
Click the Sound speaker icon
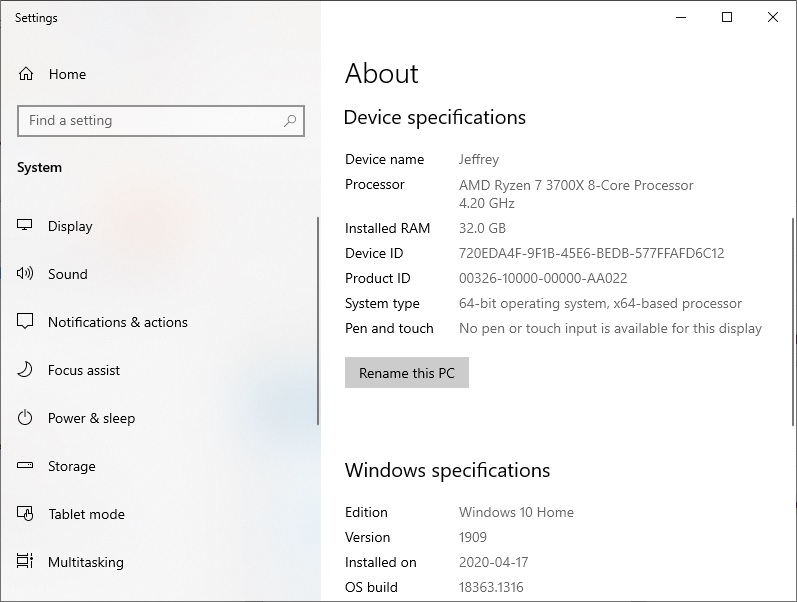[x=24, y=274]
